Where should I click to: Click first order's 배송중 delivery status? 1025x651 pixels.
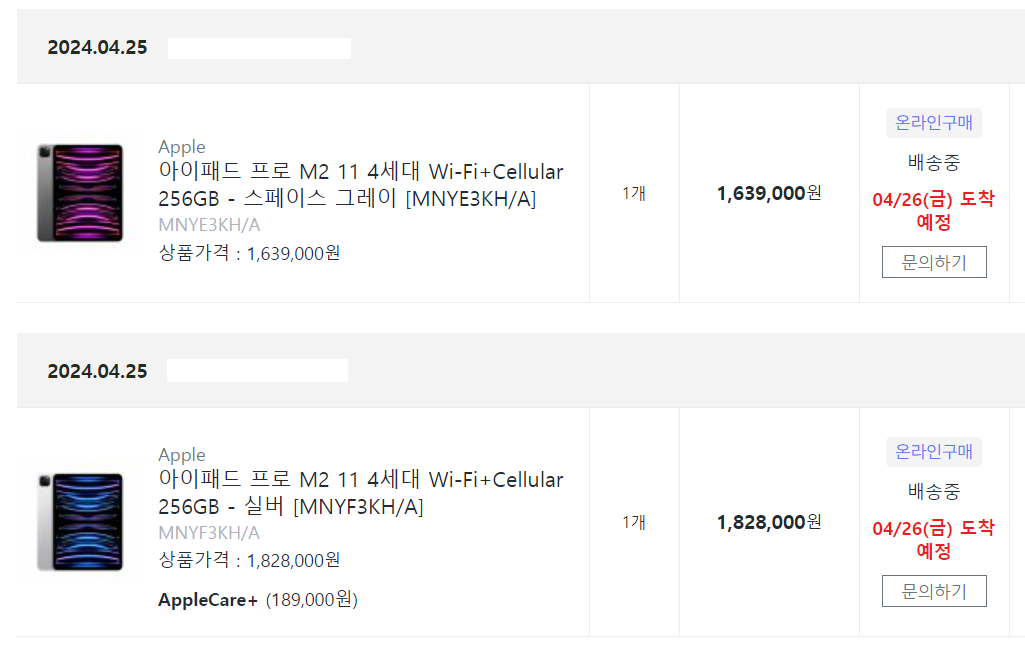point(933,162)
